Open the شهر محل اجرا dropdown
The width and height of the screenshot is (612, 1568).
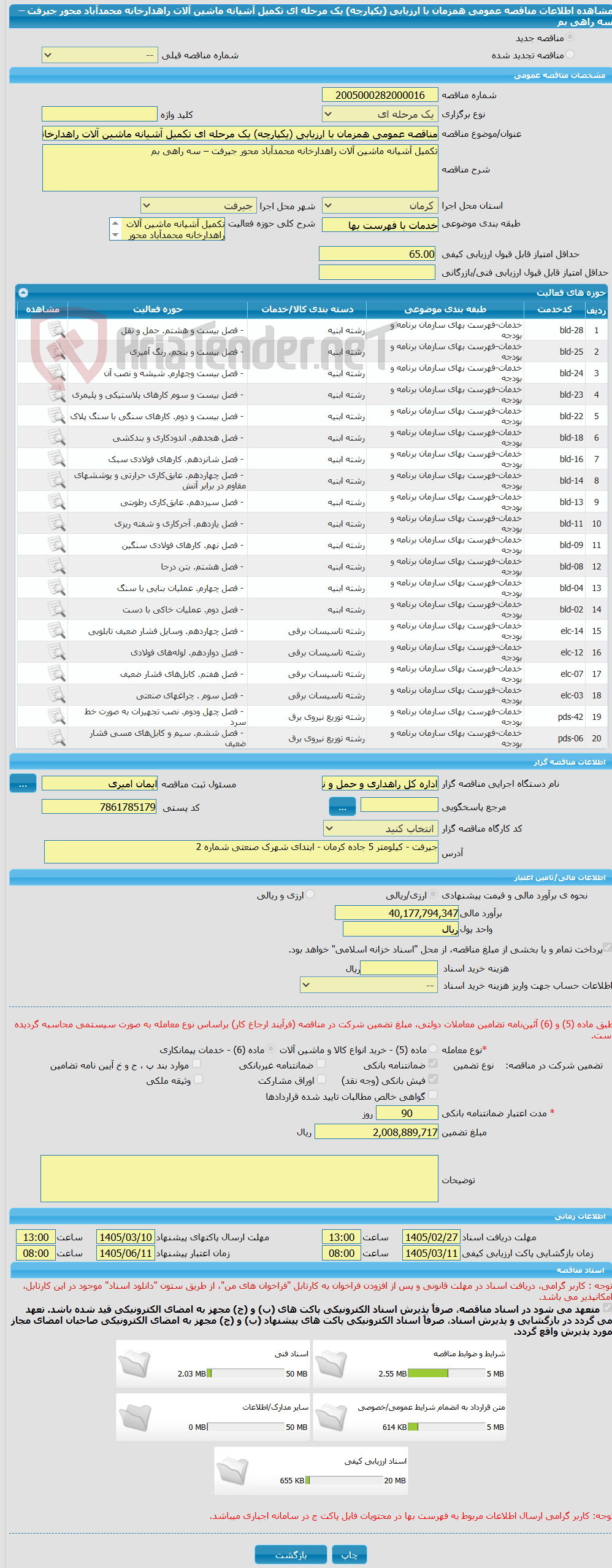coord(199,206)
